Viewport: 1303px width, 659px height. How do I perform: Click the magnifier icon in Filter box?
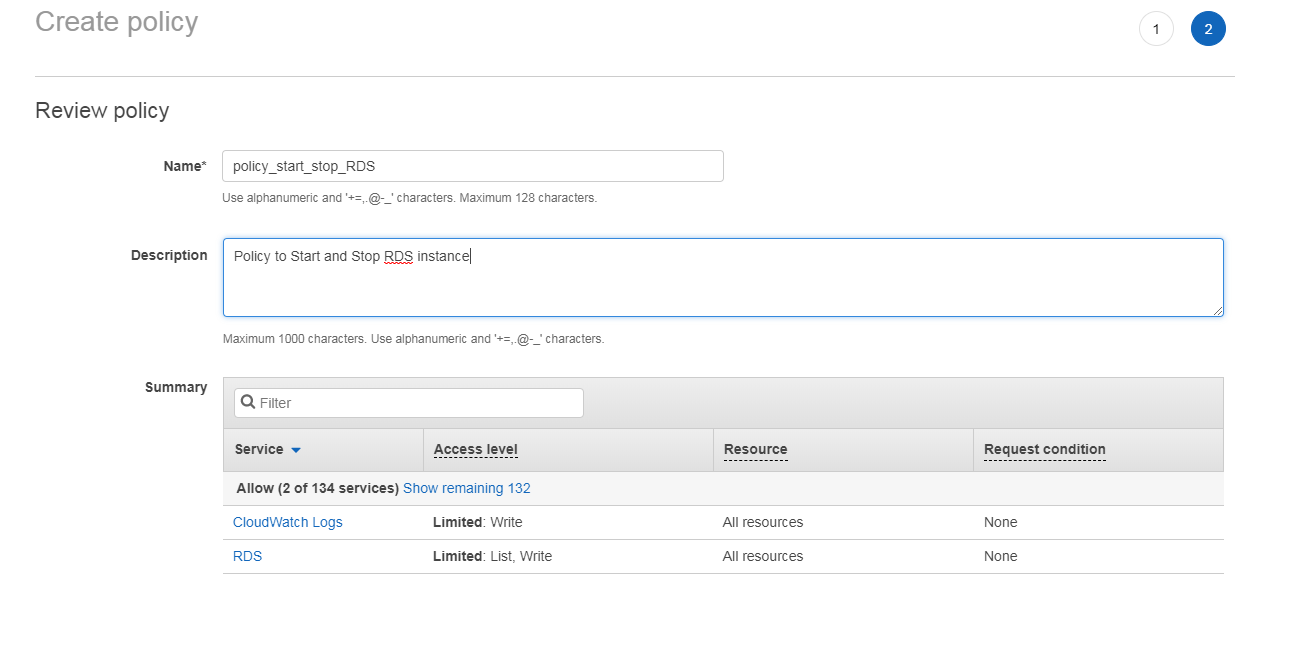click(248, 402)
